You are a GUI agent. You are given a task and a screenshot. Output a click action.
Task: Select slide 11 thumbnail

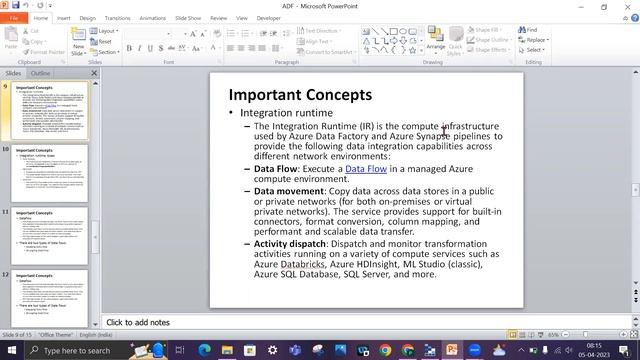49,236
